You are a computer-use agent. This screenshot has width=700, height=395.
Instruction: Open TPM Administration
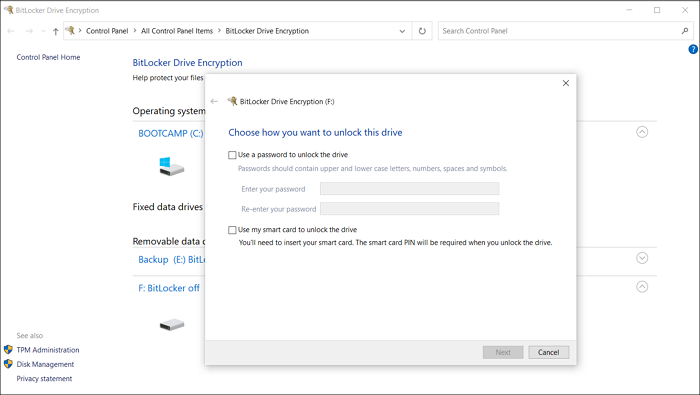pyautogui.click(x=48, y=350)
